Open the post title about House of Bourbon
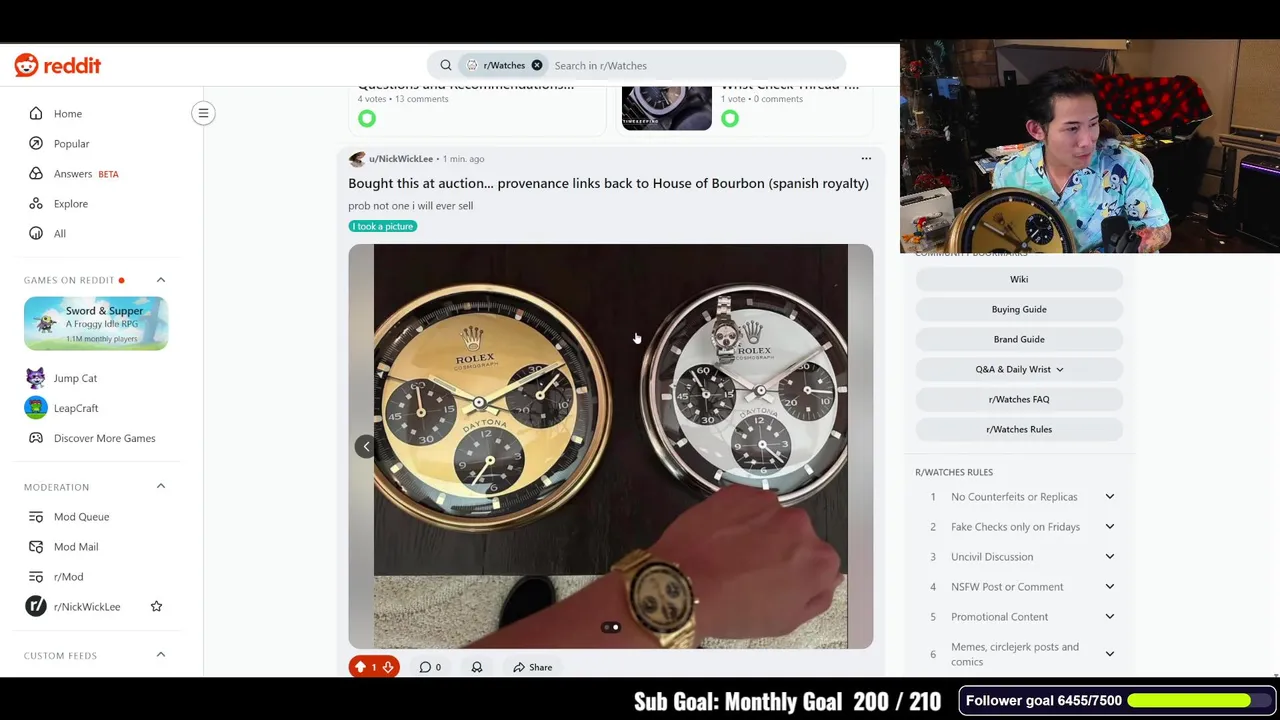The width and height of the screenshot is (1280, 720). [x=608, y=184]
